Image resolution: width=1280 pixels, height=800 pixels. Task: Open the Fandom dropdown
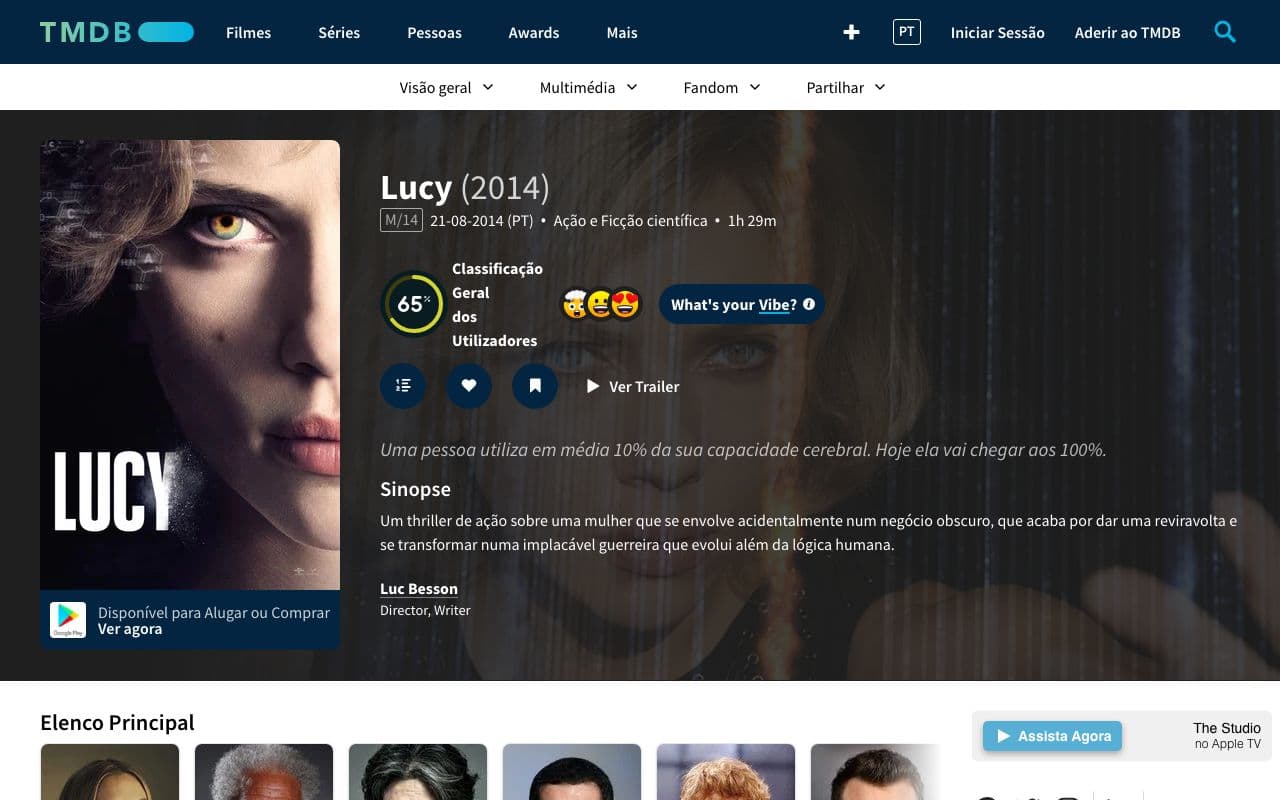pos(722,88)
